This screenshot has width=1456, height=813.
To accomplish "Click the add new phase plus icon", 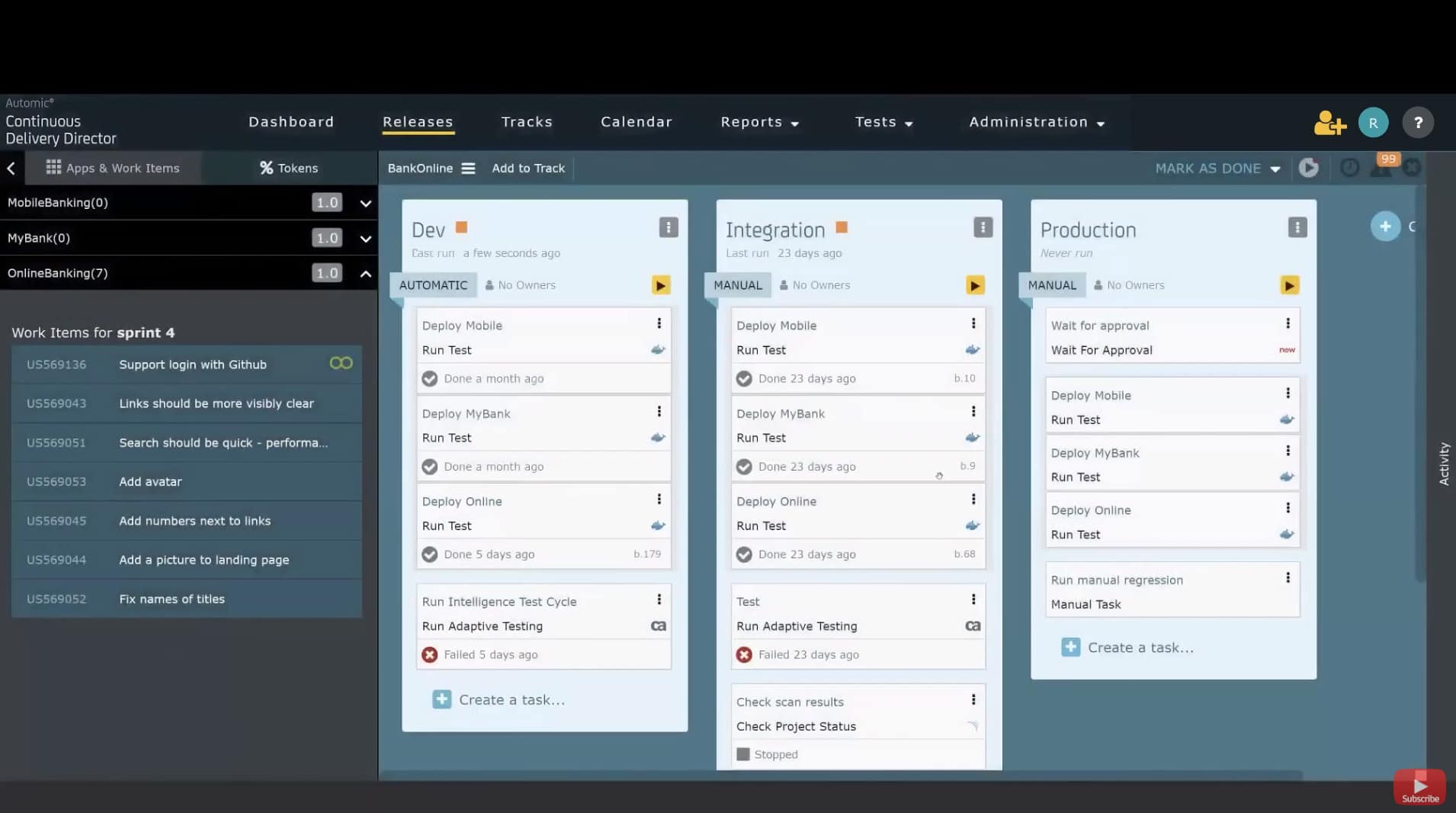I will [x=1385, y=227].
